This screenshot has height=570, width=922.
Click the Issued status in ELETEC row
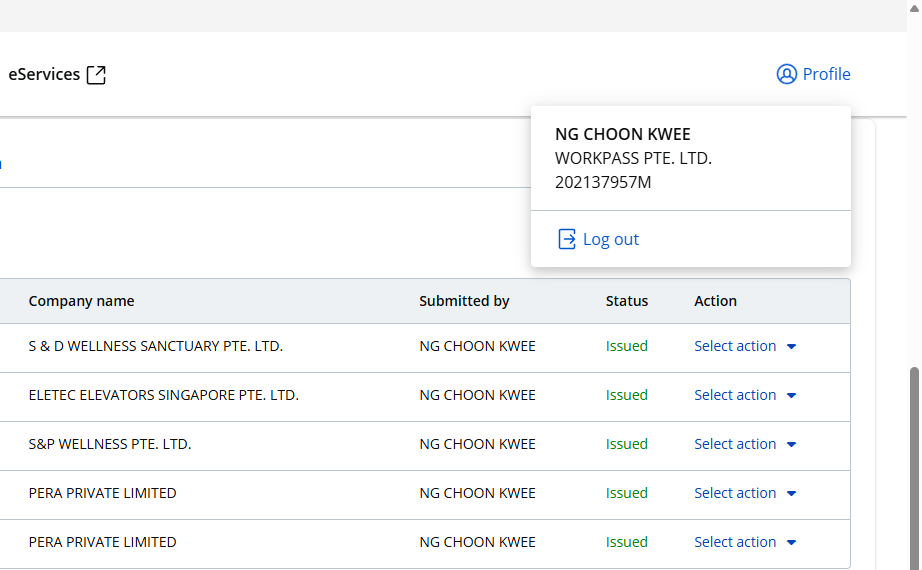point(627,395)
